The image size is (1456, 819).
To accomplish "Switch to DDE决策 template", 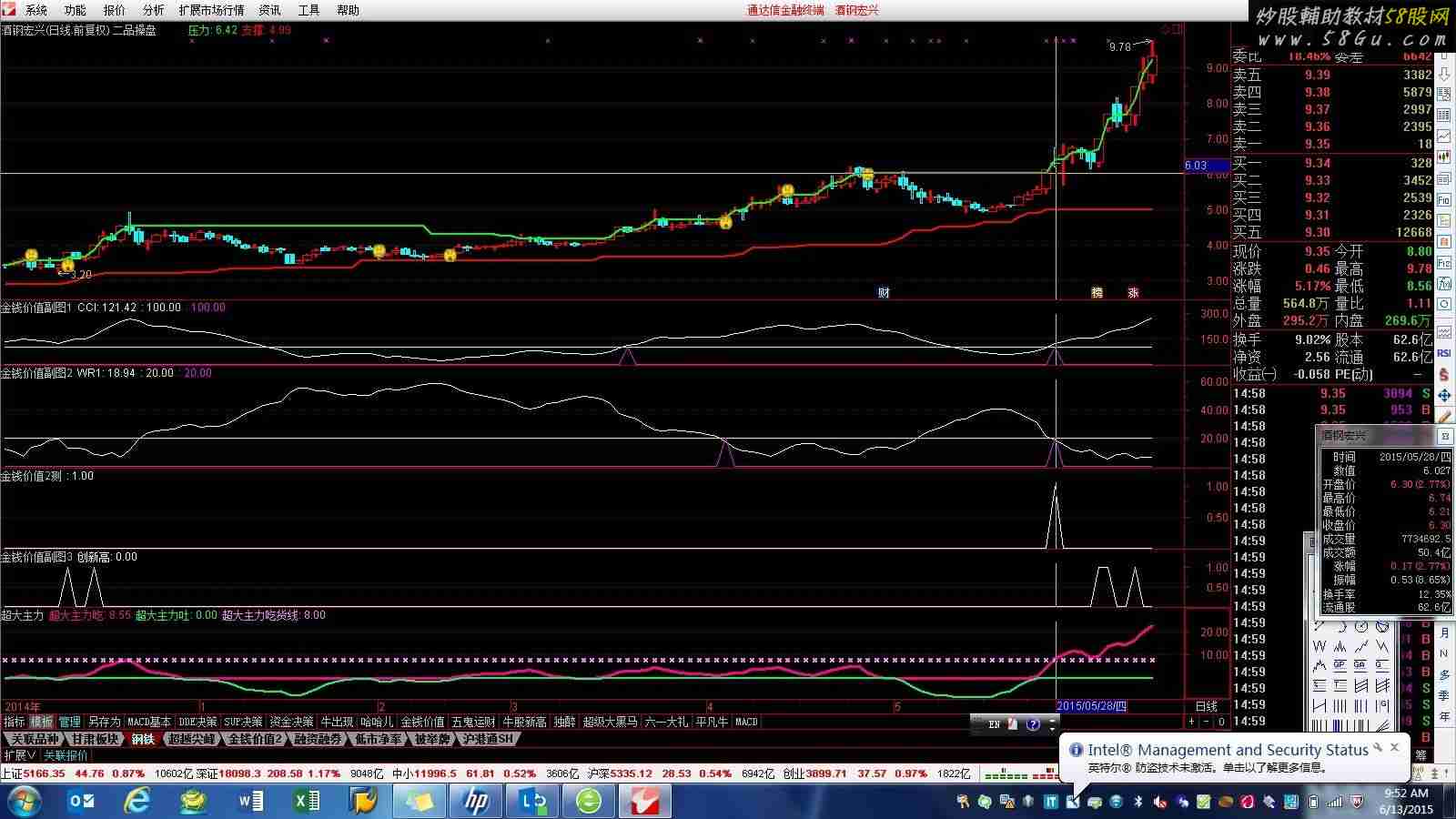I will [x=198, y=722].
